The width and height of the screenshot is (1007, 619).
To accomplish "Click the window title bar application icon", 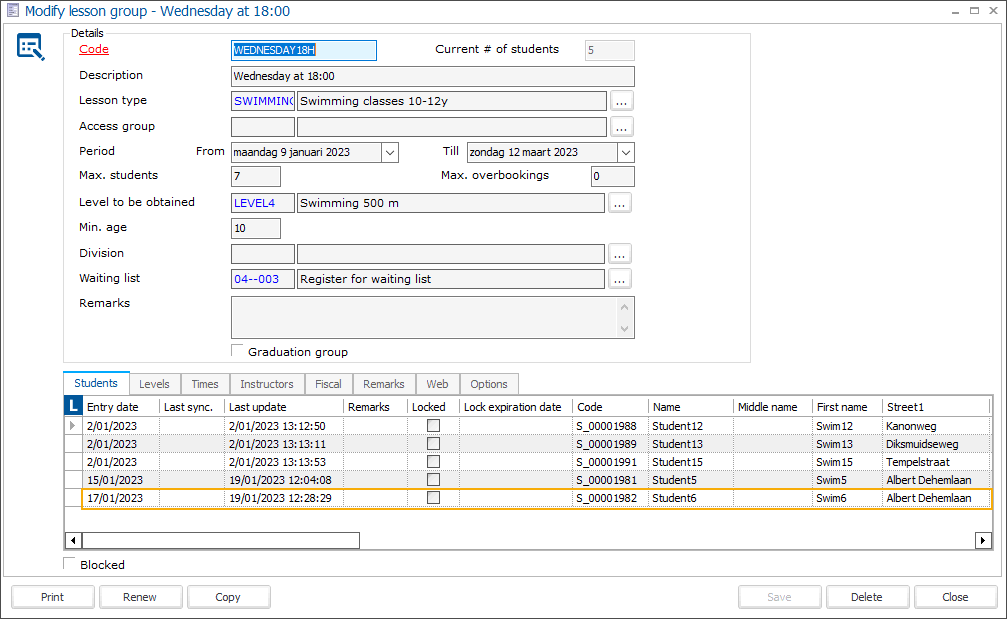I will (x=13, y=9).
